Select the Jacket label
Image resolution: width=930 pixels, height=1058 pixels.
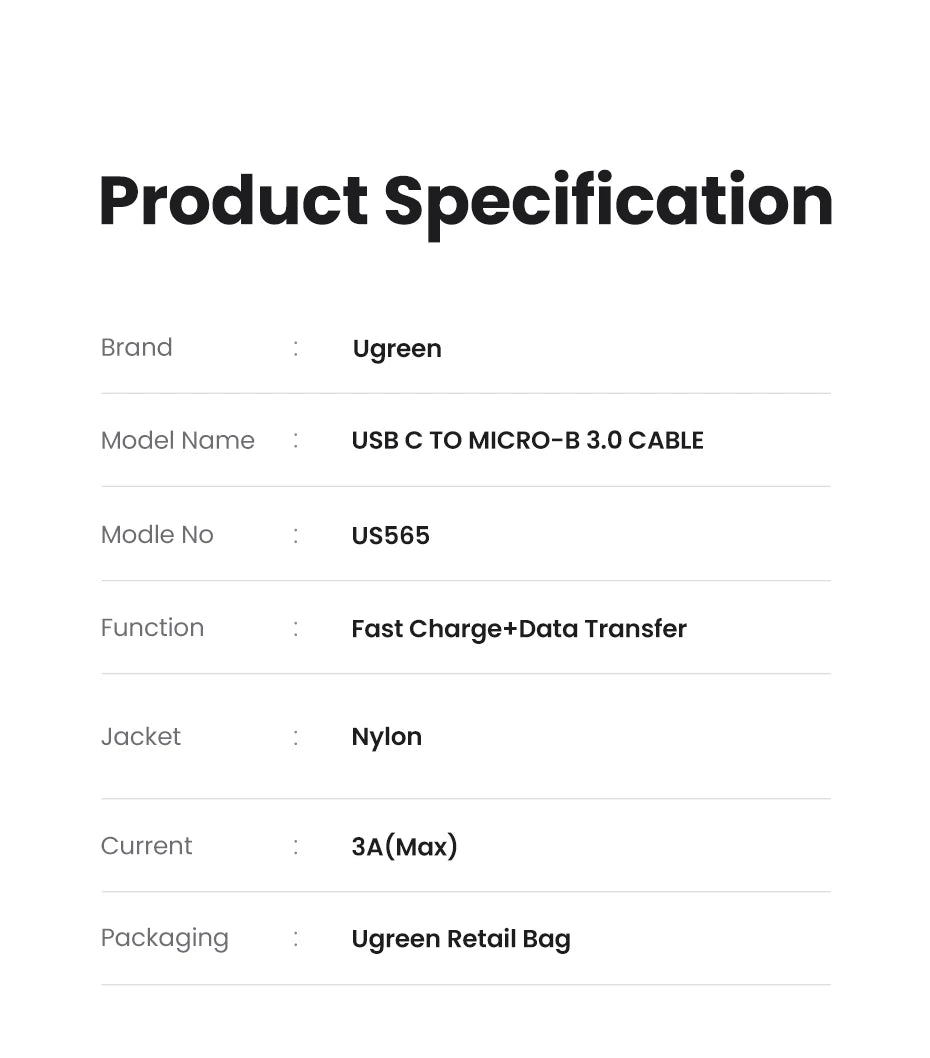(141, 737)
